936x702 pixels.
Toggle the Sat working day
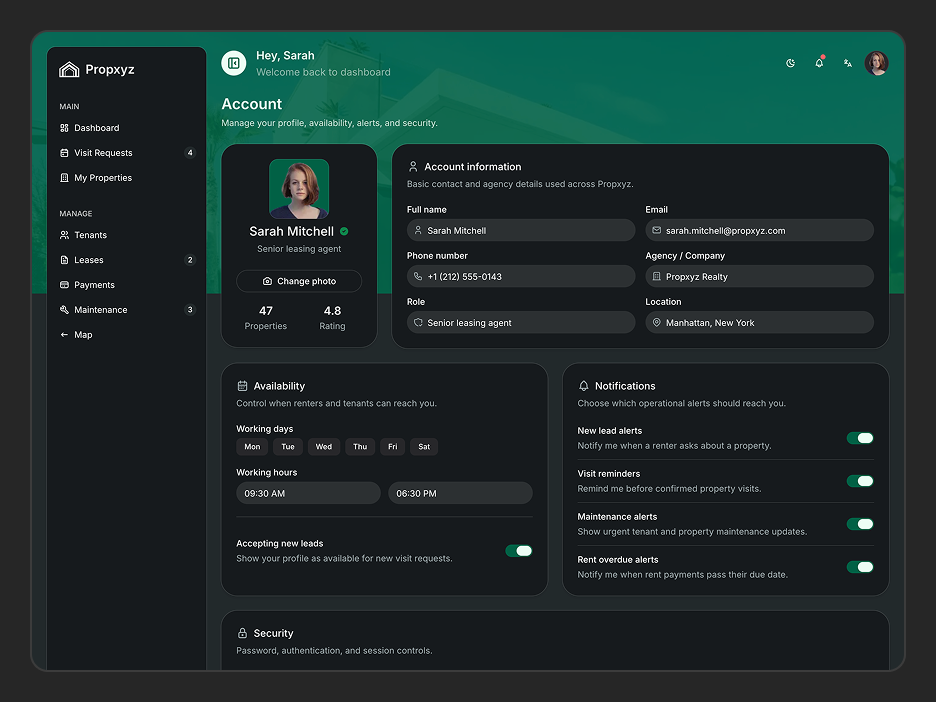[424, 447]
